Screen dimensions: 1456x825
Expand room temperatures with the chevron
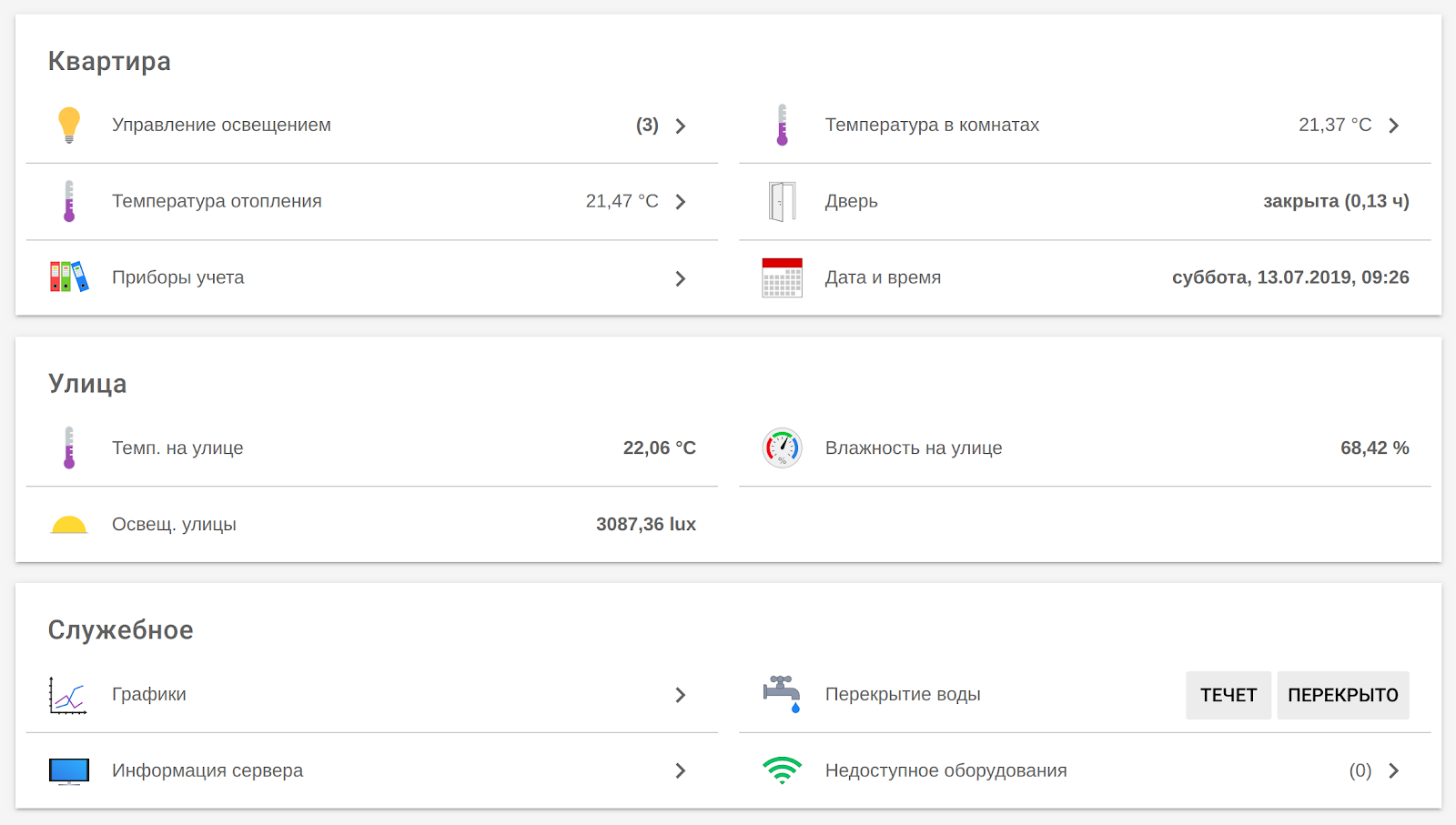1393,126
